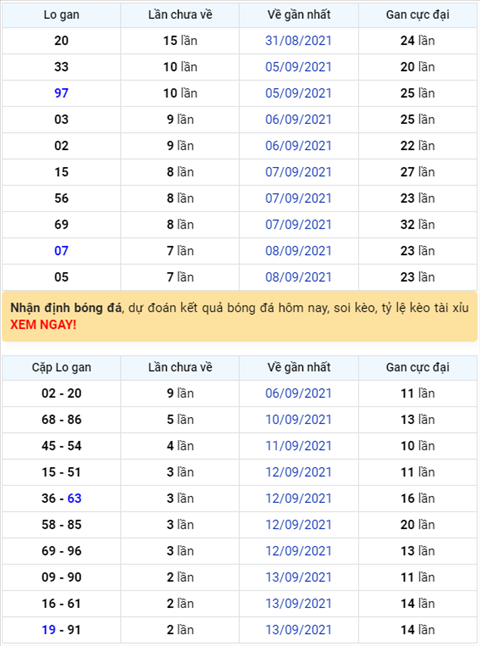The width and height of the screenshot is (480, 646).
Task: Select the '16 lần' cell in row 36 - 63
Action: (x=418, y=499)
